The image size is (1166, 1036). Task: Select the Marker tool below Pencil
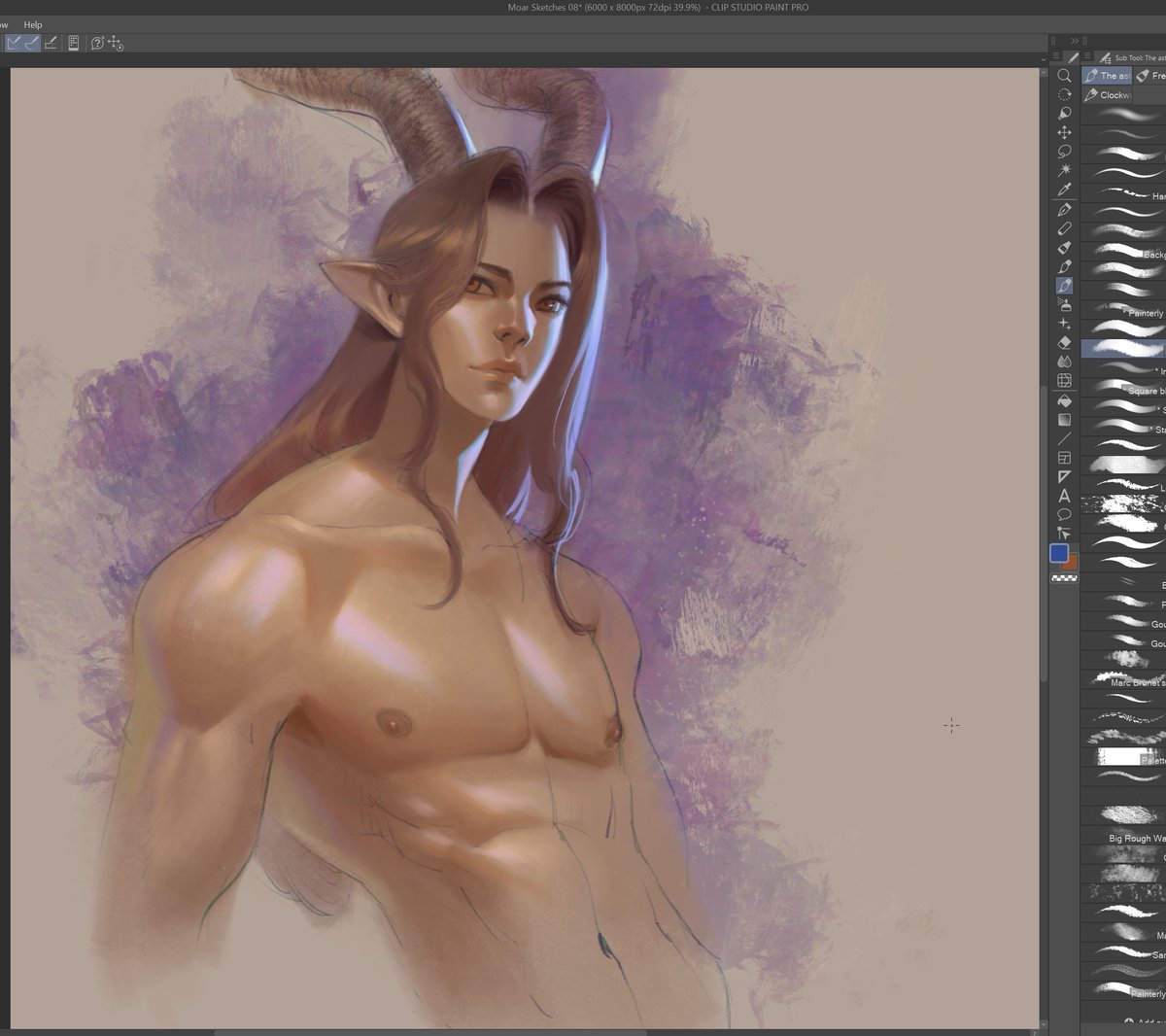(x=1064, y=248)
